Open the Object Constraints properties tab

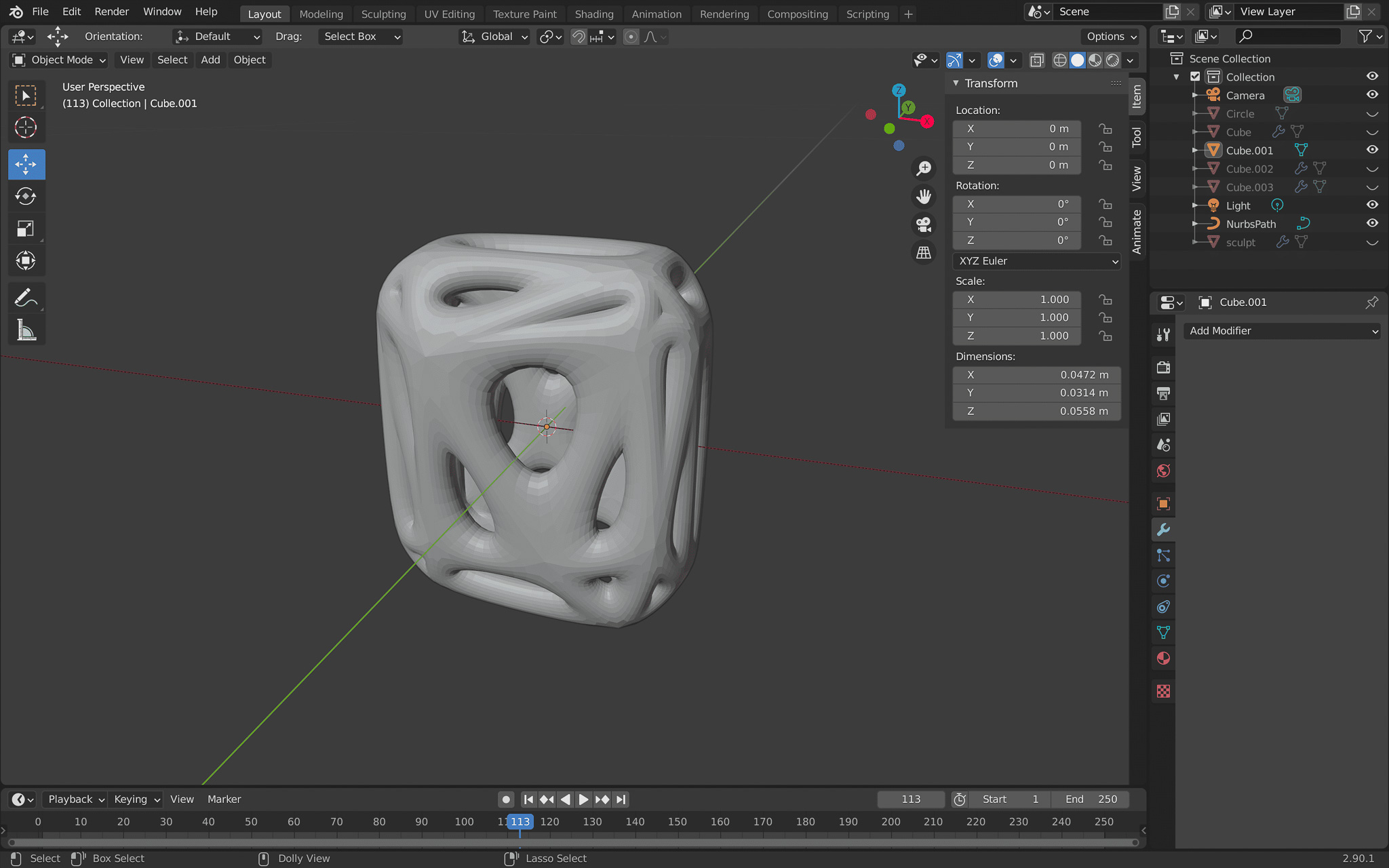(1163, 607)
